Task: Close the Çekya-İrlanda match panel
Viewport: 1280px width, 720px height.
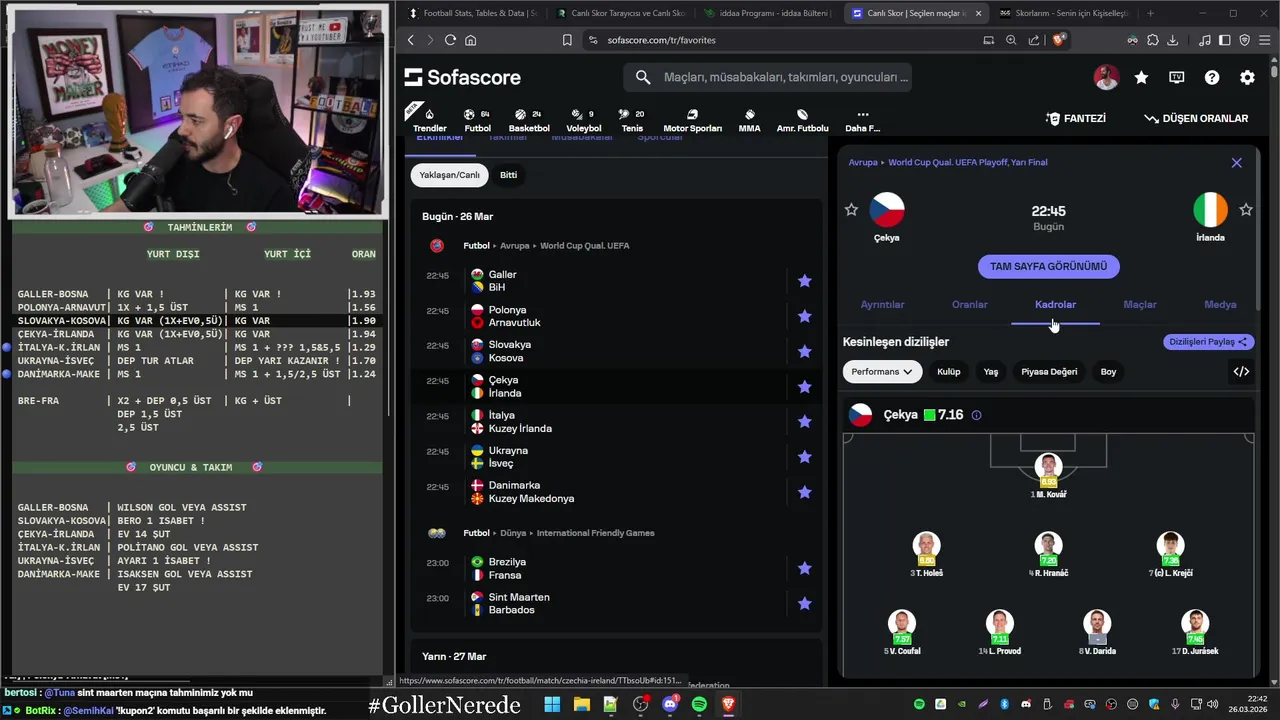Action: 1236,162
